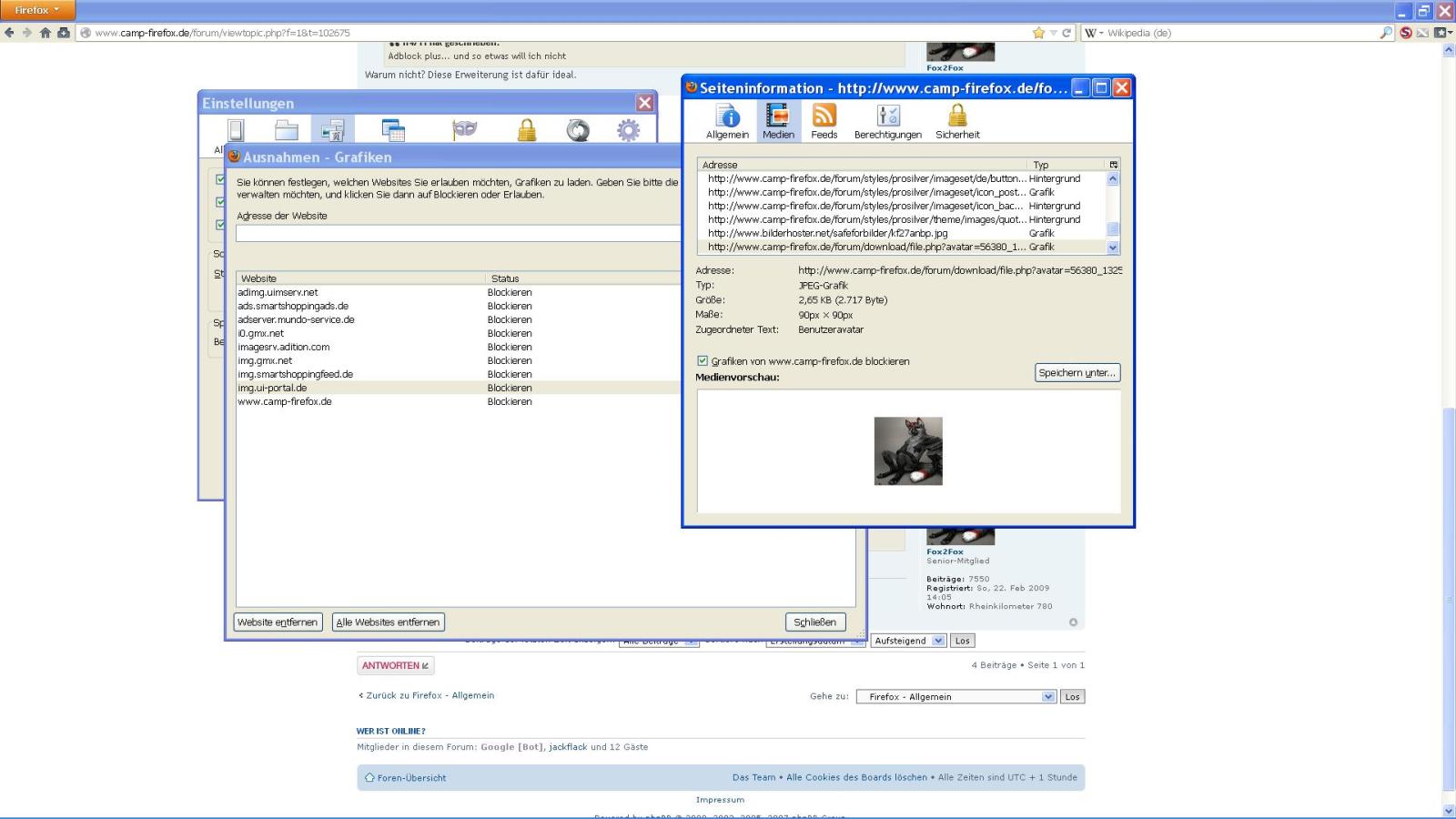Bookmark page with the star icon
1456x819 pixels.
pos(1038,33)
